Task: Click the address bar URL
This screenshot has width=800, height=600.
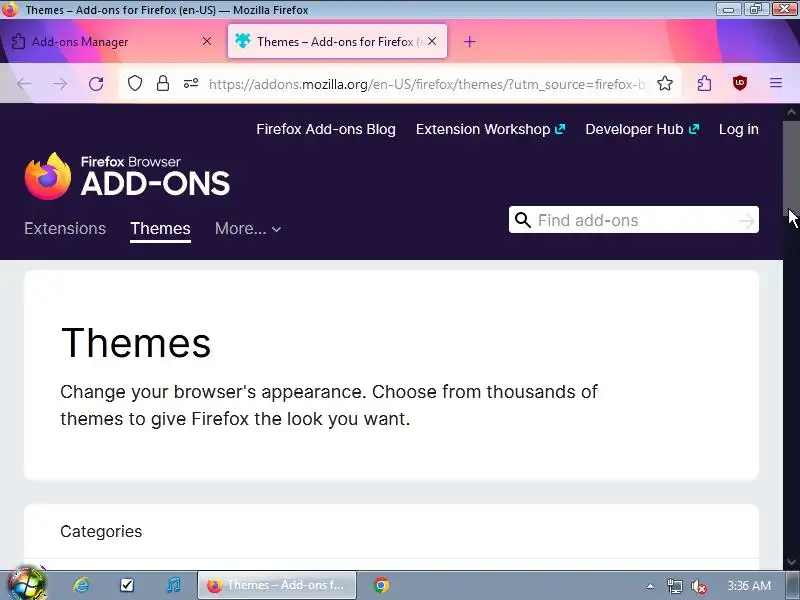Action: (427, 84)
